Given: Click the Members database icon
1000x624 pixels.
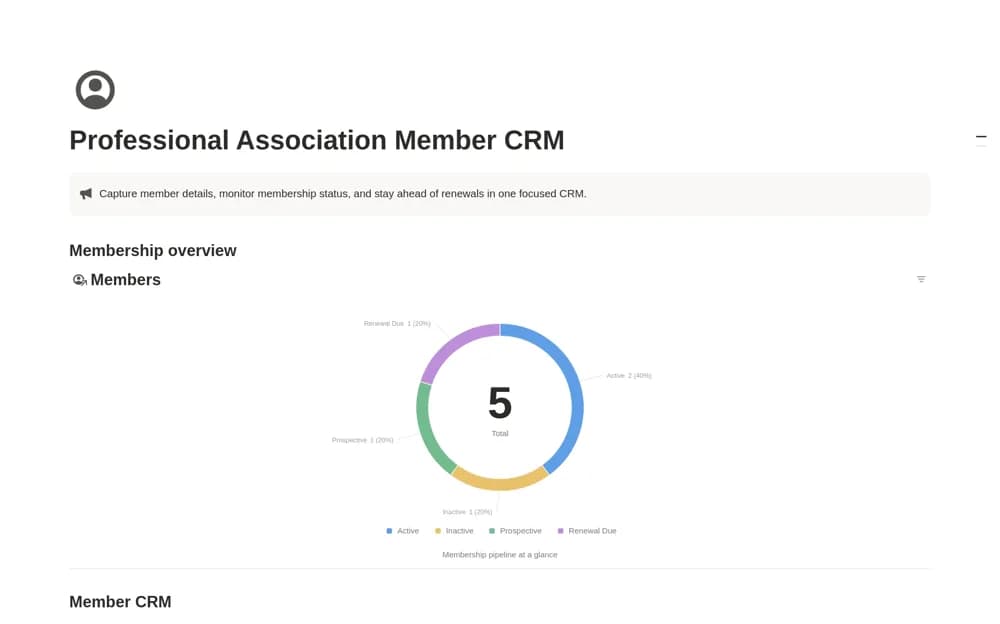Looking at the screenshot, I should point(79,280).
